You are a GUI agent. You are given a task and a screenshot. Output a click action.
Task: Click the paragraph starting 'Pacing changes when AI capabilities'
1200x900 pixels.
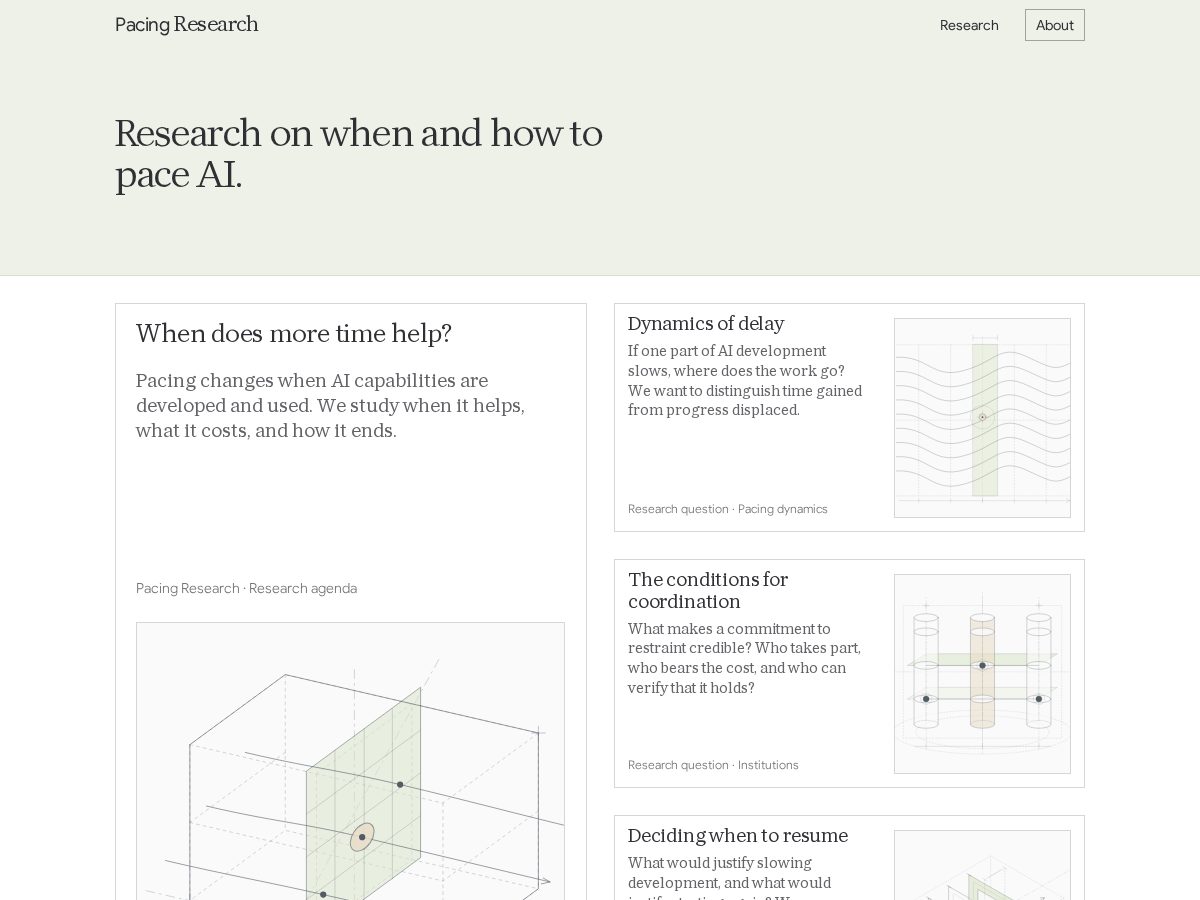[x=330, y=406]
